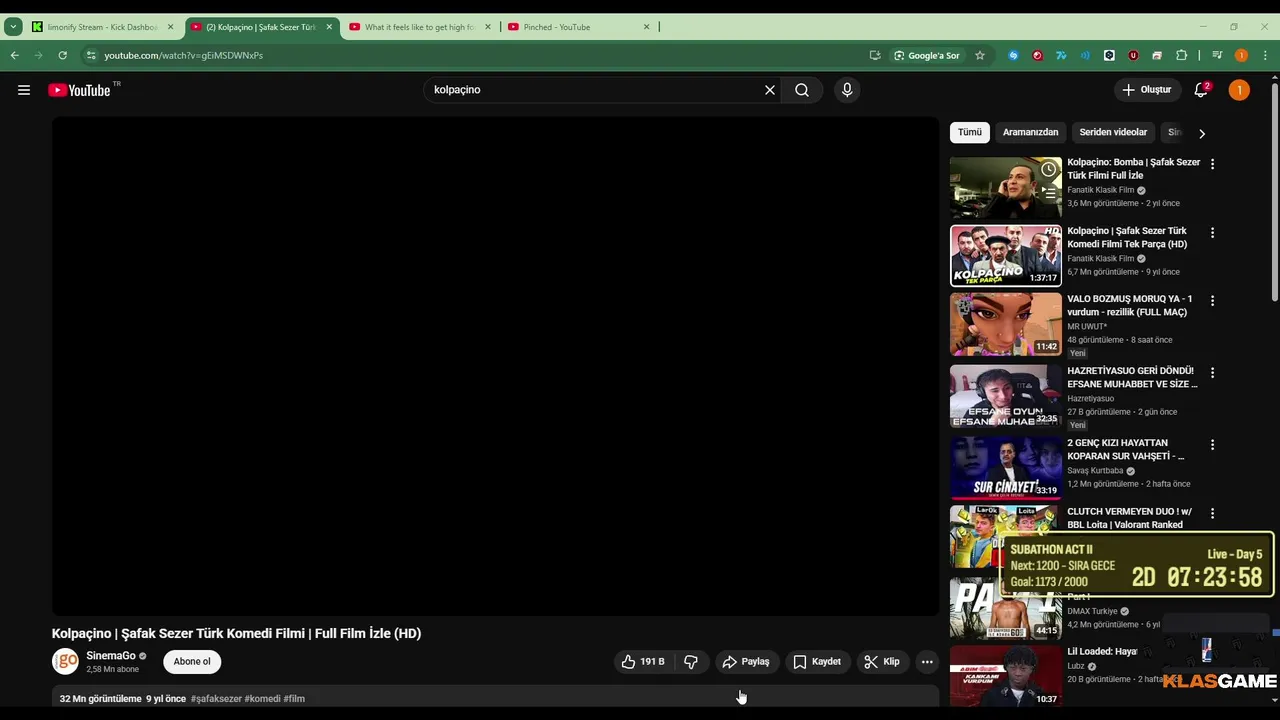Like the video with 191 B likes
Screen dimensions: 1280x720
(642, 661)
